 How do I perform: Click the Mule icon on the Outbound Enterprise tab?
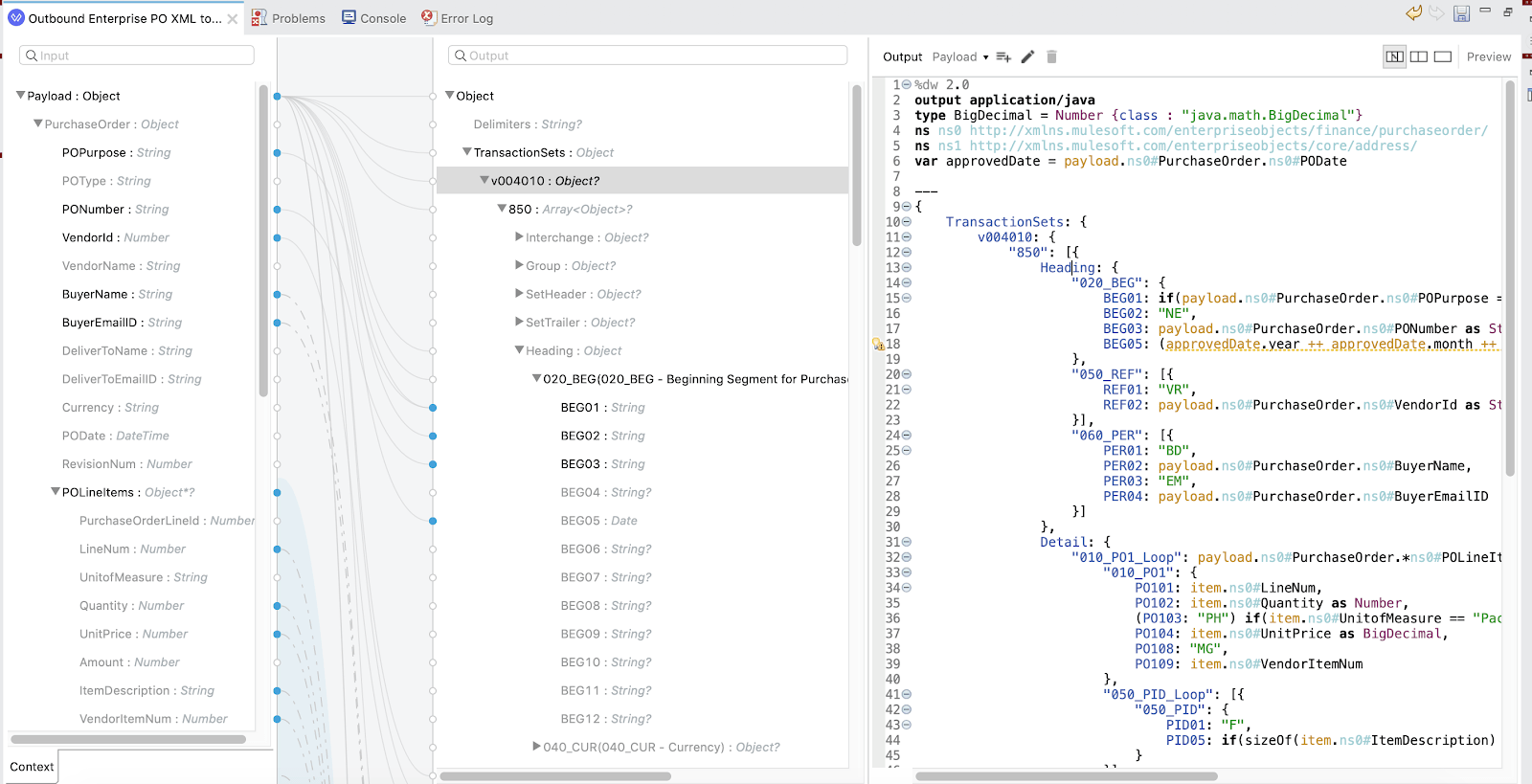tap(16, 17)
